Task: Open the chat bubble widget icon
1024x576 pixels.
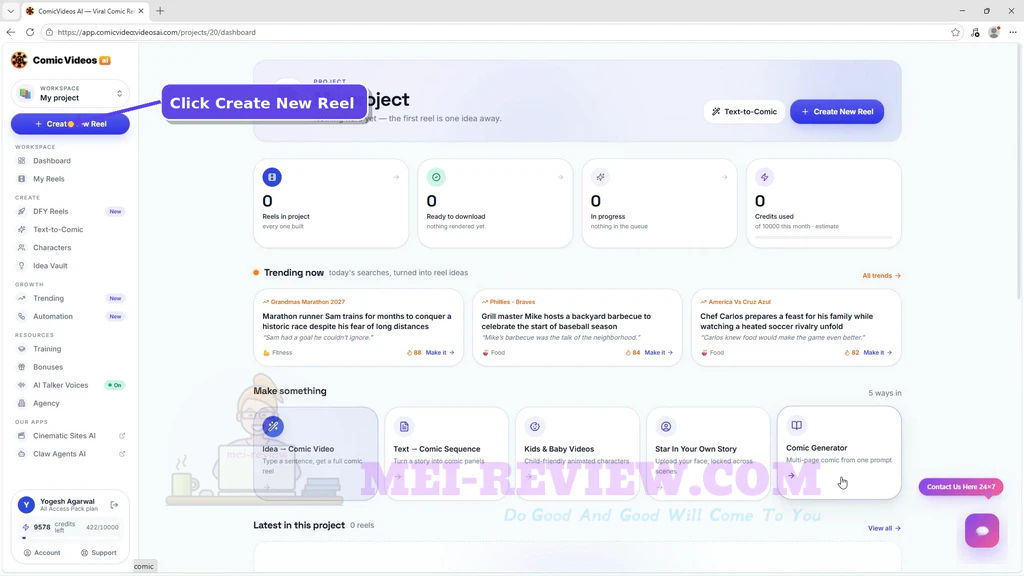Action: pos(982,530)
